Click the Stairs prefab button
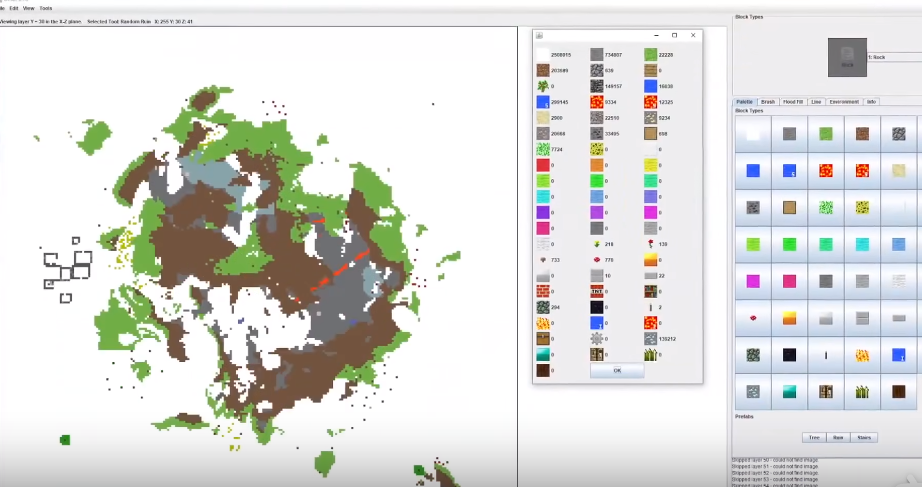Image resolution: width=922 pixels, height=487 pixels. tap(864, 437)
